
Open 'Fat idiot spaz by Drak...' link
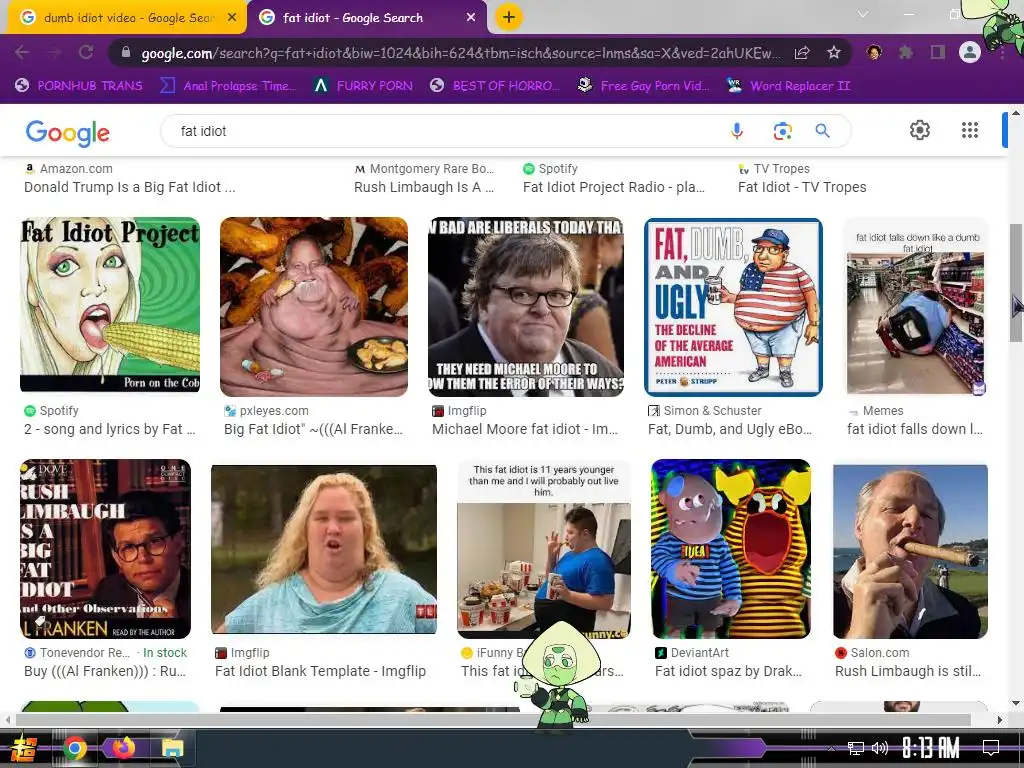(x=728, y=671)
